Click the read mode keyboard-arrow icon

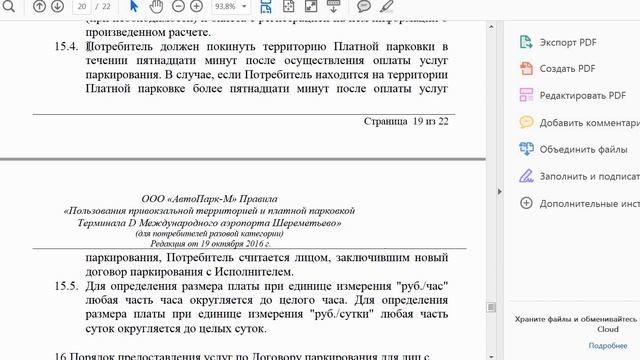click(x=333, y=6)
